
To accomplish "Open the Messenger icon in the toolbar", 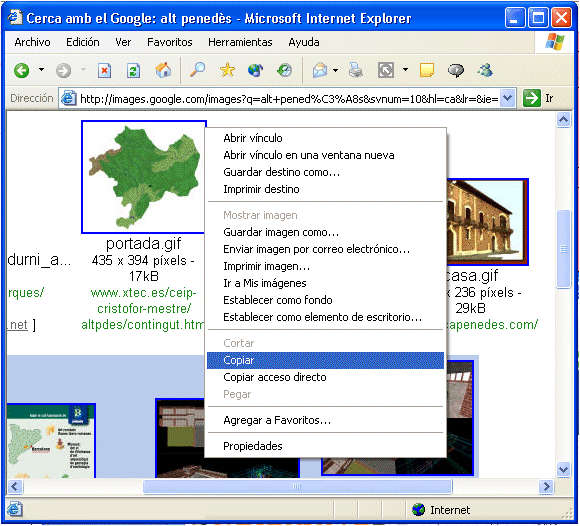I will [x=485, y=70].
